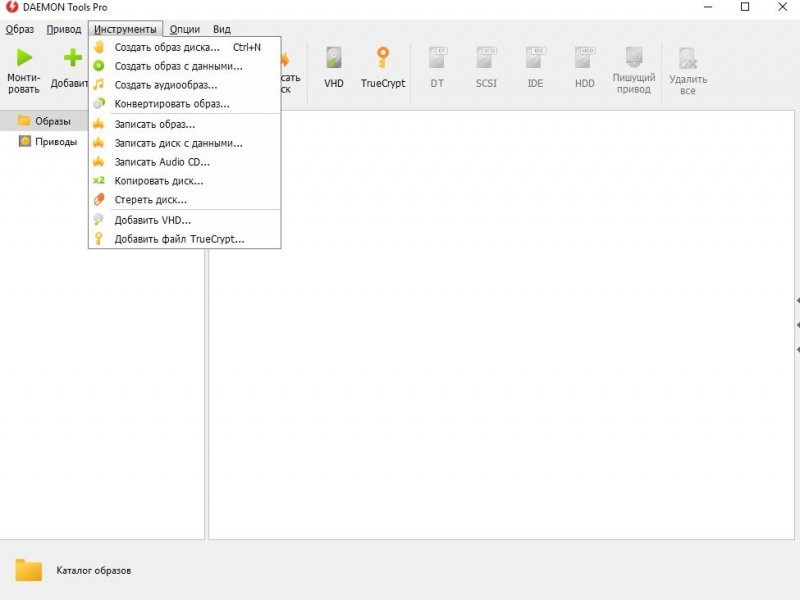Click the middle arrow on the right panel edge
The image size is (800, 600).
797,325
